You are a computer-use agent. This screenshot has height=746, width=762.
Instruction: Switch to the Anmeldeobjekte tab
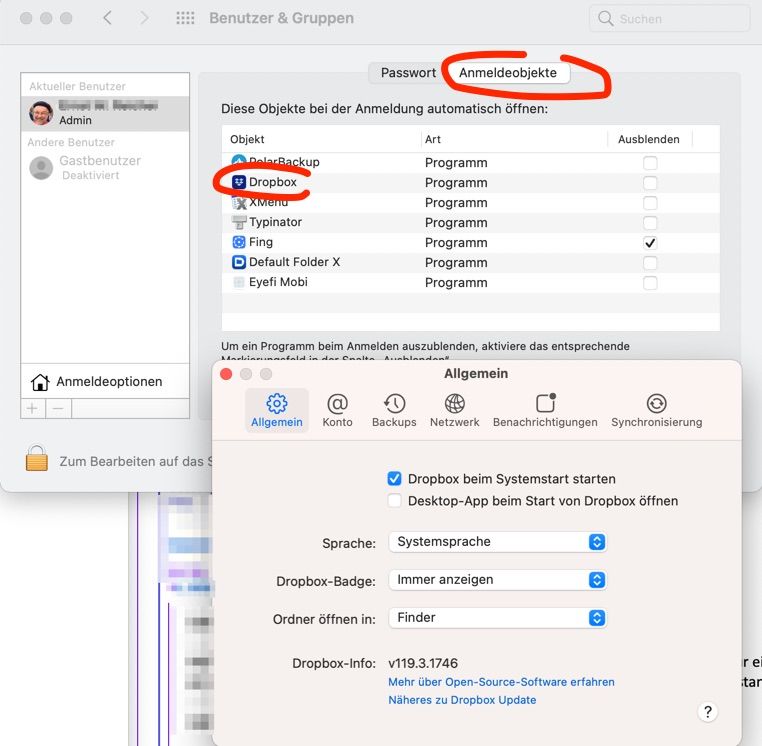click(x=508, y=73)
